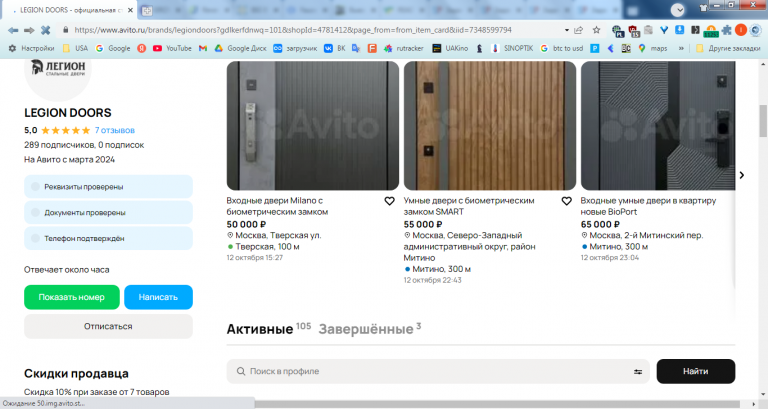Click the Найти search button
768x409 pixels.
click(696, 371)
